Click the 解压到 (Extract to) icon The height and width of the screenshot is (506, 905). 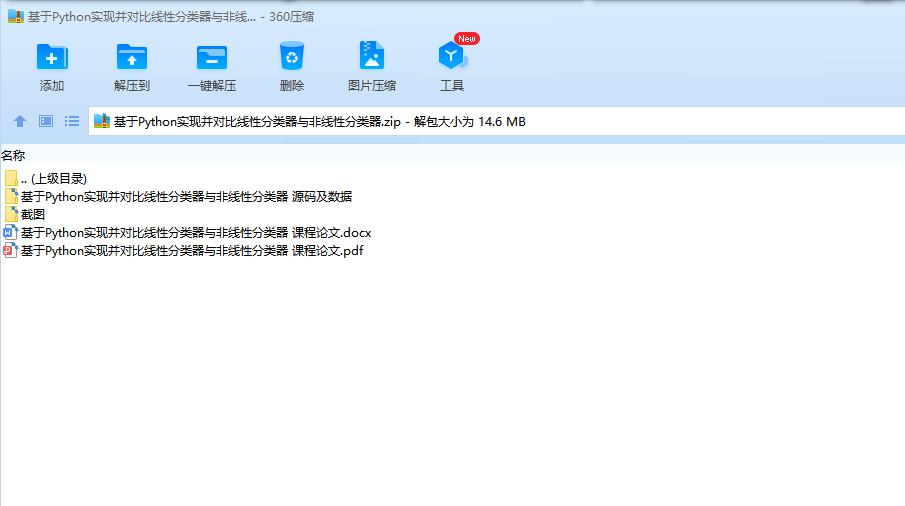point(132,57)
